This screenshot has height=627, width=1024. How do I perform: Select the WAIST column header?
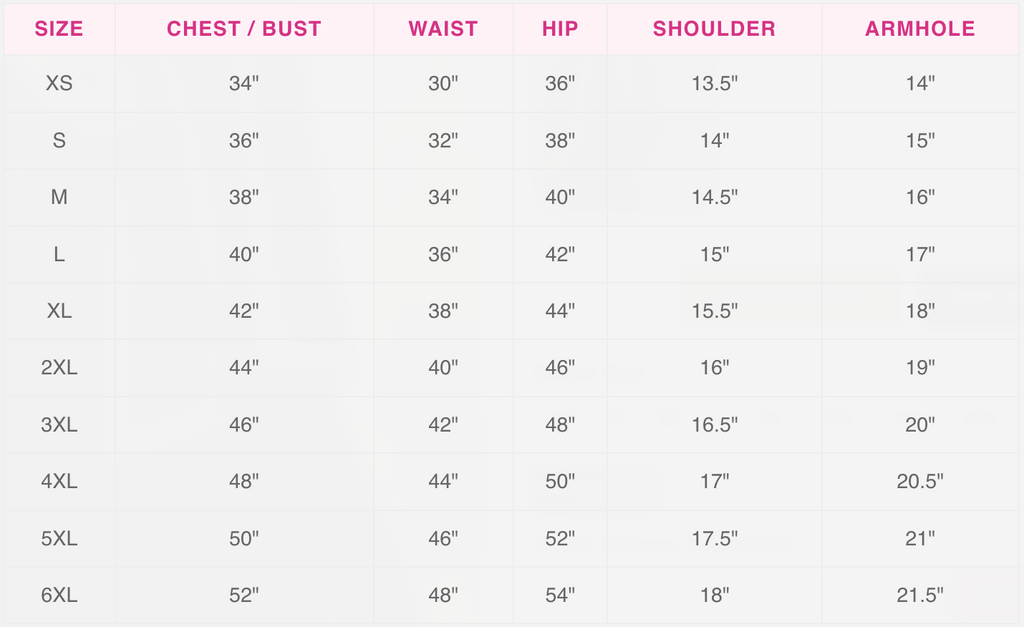tap(443, 29)
